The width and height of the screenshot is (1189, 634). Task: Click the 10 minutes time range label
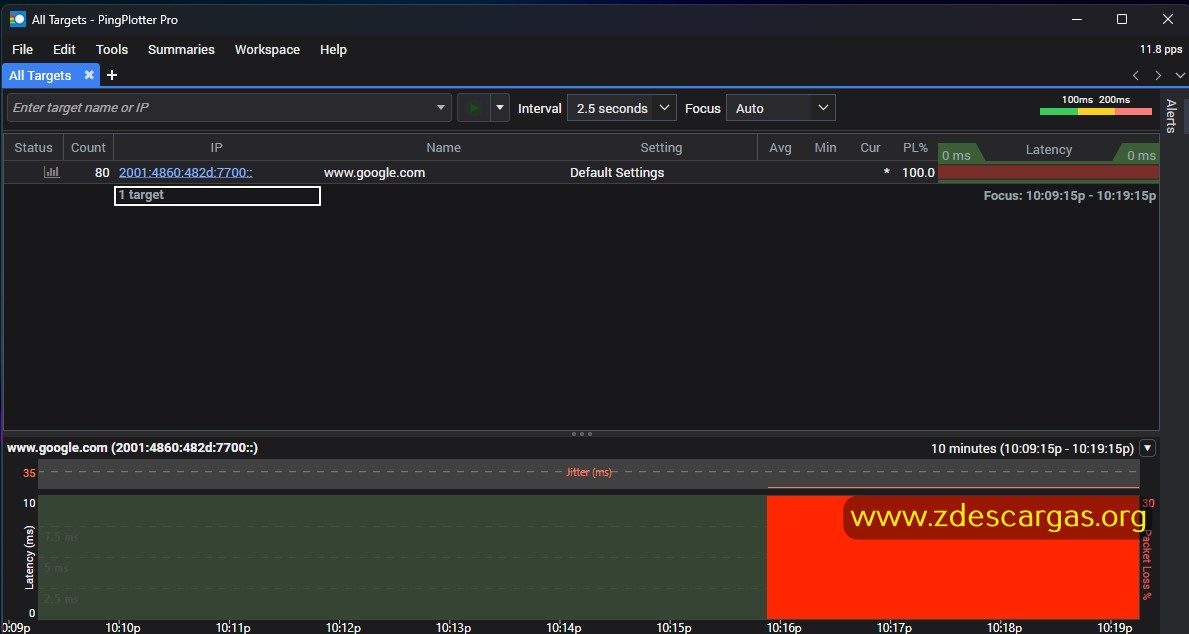[1032, 448]
